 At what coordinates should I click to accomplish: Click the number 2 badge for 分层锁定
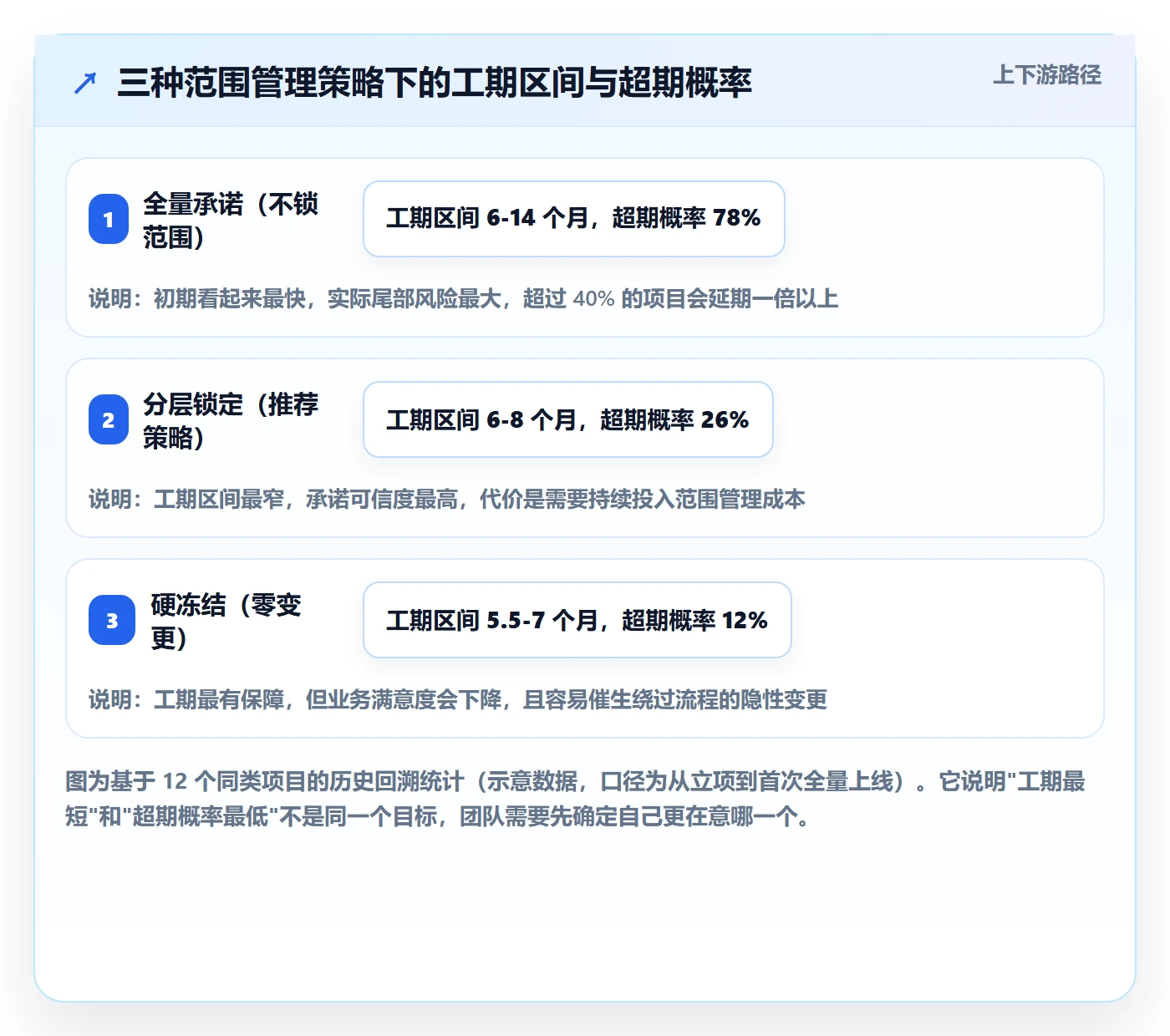pos(109,419)
